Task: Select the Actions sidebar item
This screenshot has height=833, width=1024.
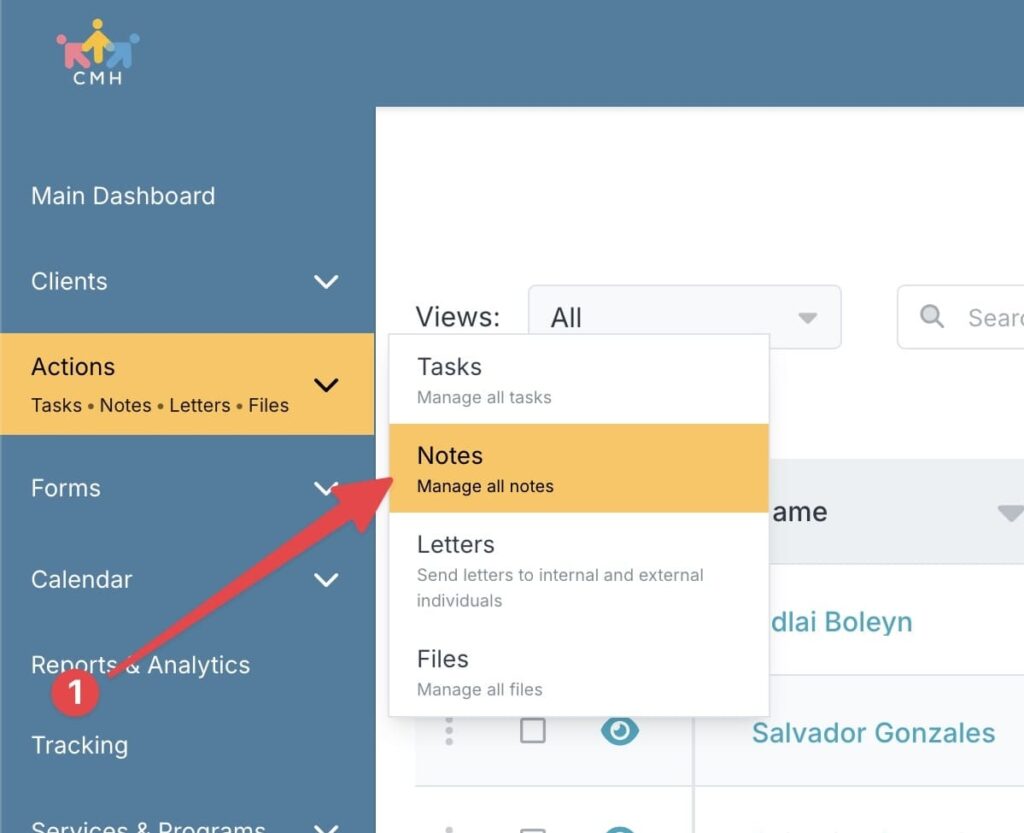Action: pos(187,384)
